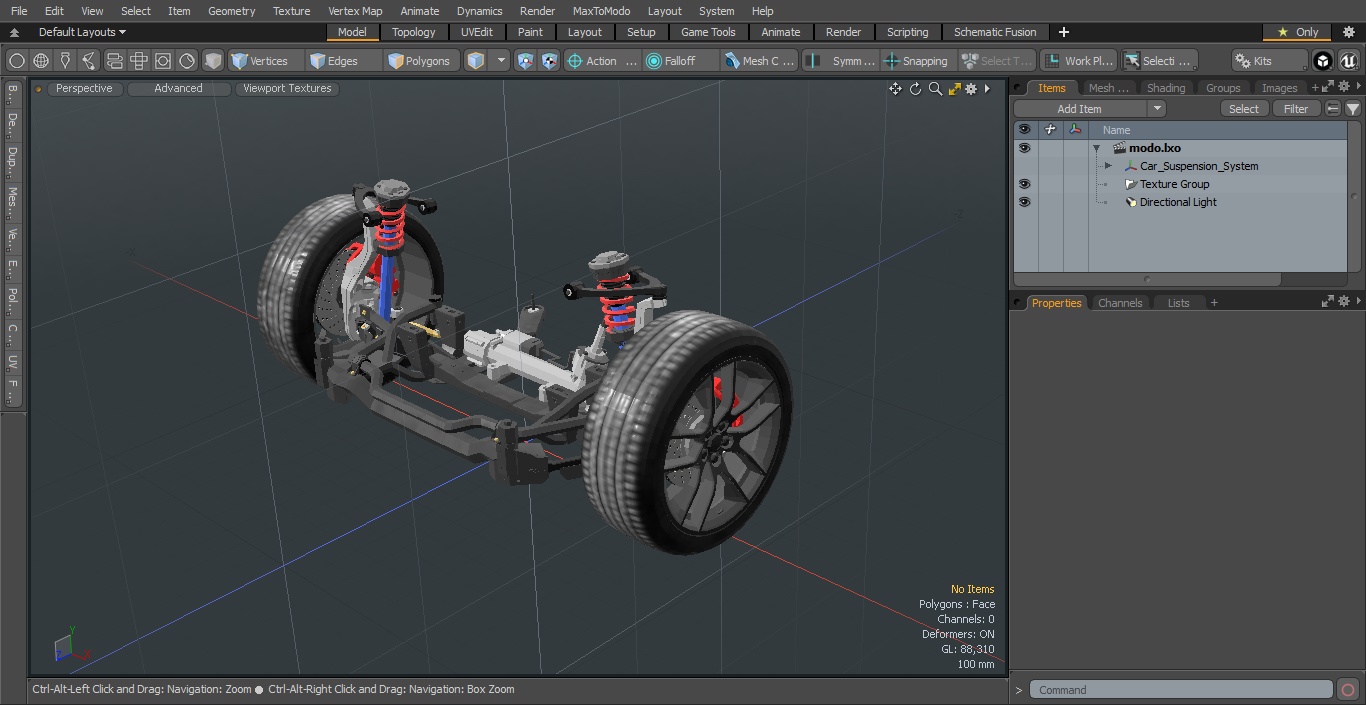This screenshot has width=1366, height=705.
Task: Toggle Edges selection mode
Action: click(x=343, y=61)
